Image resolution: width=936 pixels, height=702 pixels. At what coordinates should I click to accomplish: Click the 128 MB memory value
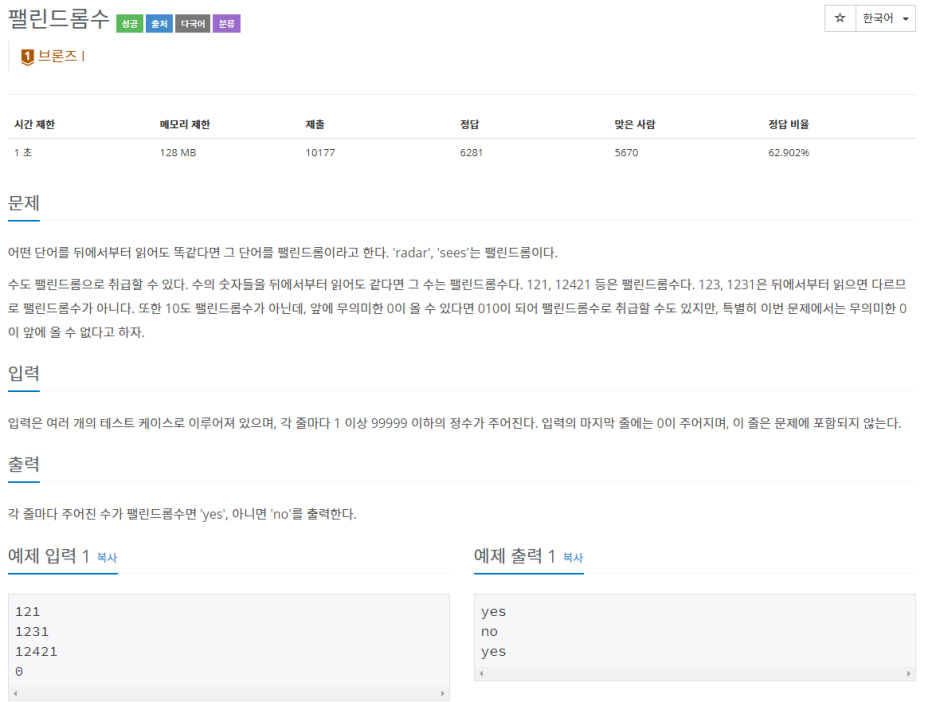point(178,153)
